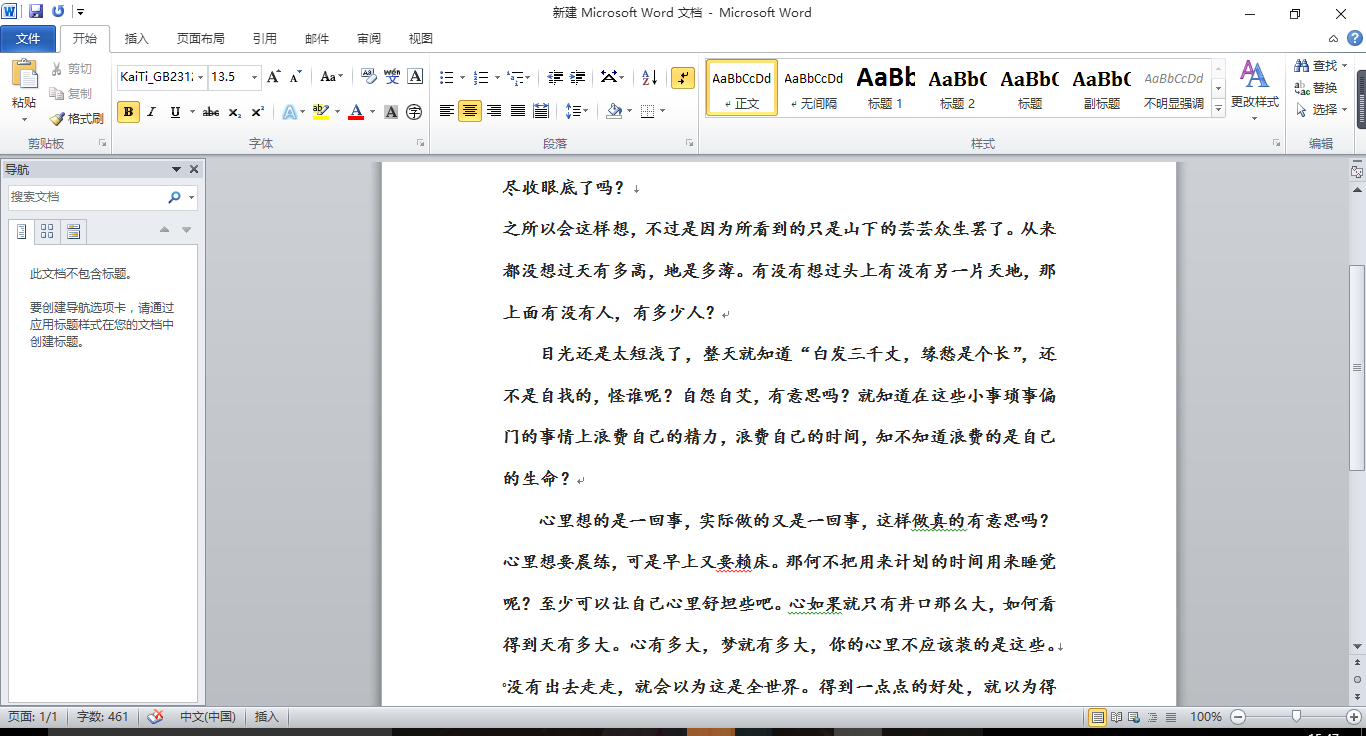Apply distributed alignment
Image resolution: width=1366 pixels, height=736 pixels.
pyautogui.click(x=541, y=111)
